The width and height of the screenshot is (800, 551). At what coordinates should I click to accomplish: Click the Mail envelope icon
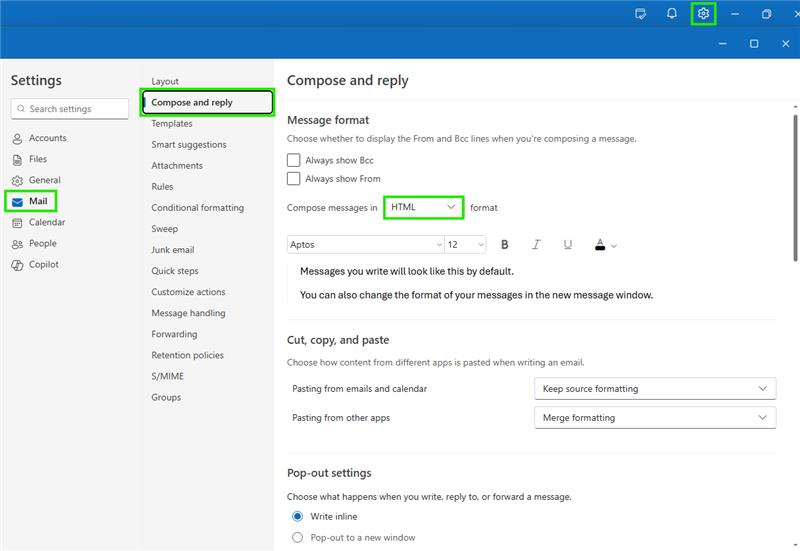coord(17,202)
